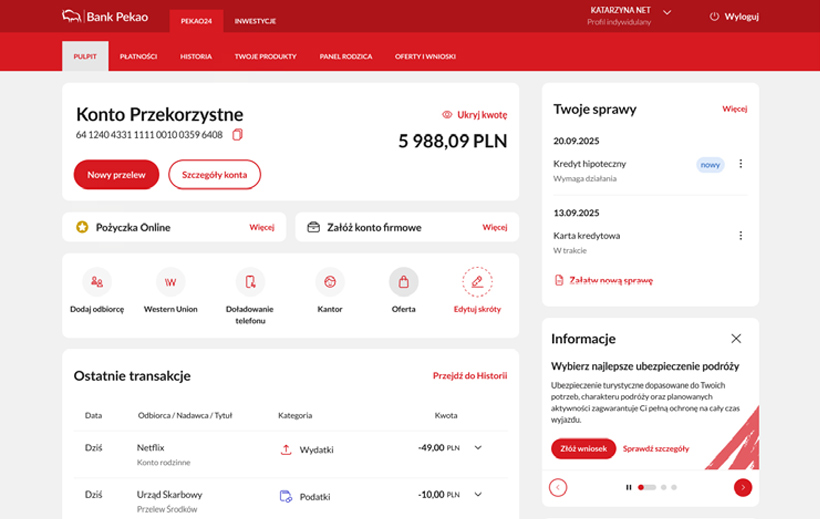Viewport: 820px width, 519px height.
Task: Go to next Informacje slide
Action: coord(743,487)
